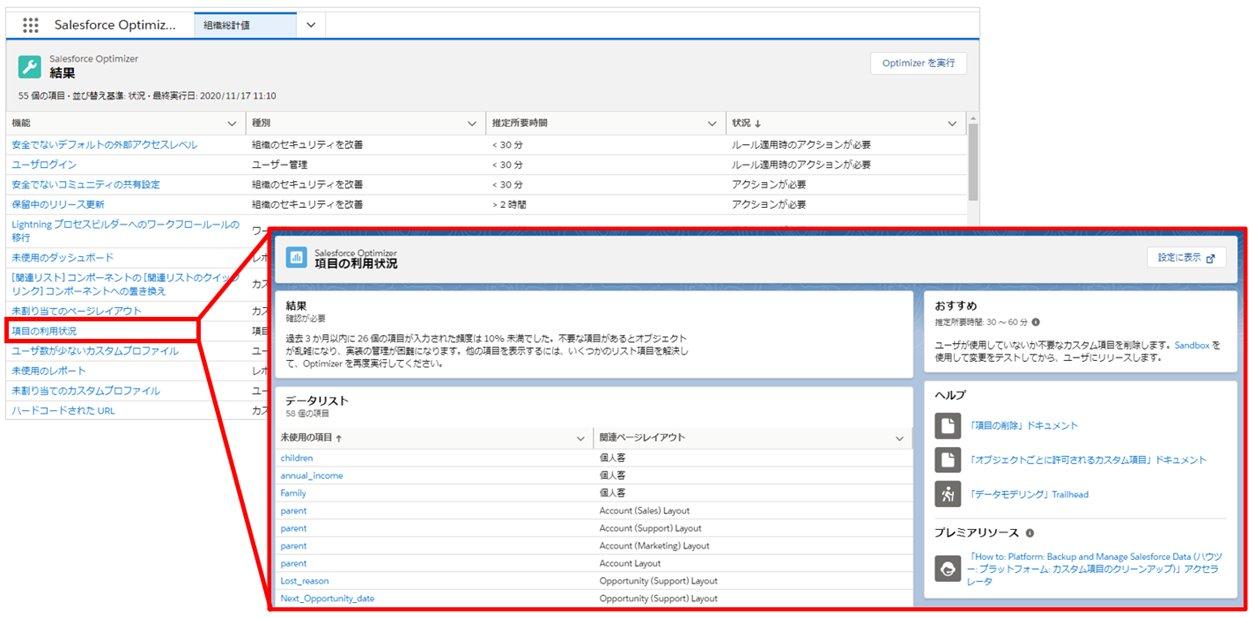Open the ハードコードされた URL link
Screen dimensions: 1255x617
coord(63,411)
